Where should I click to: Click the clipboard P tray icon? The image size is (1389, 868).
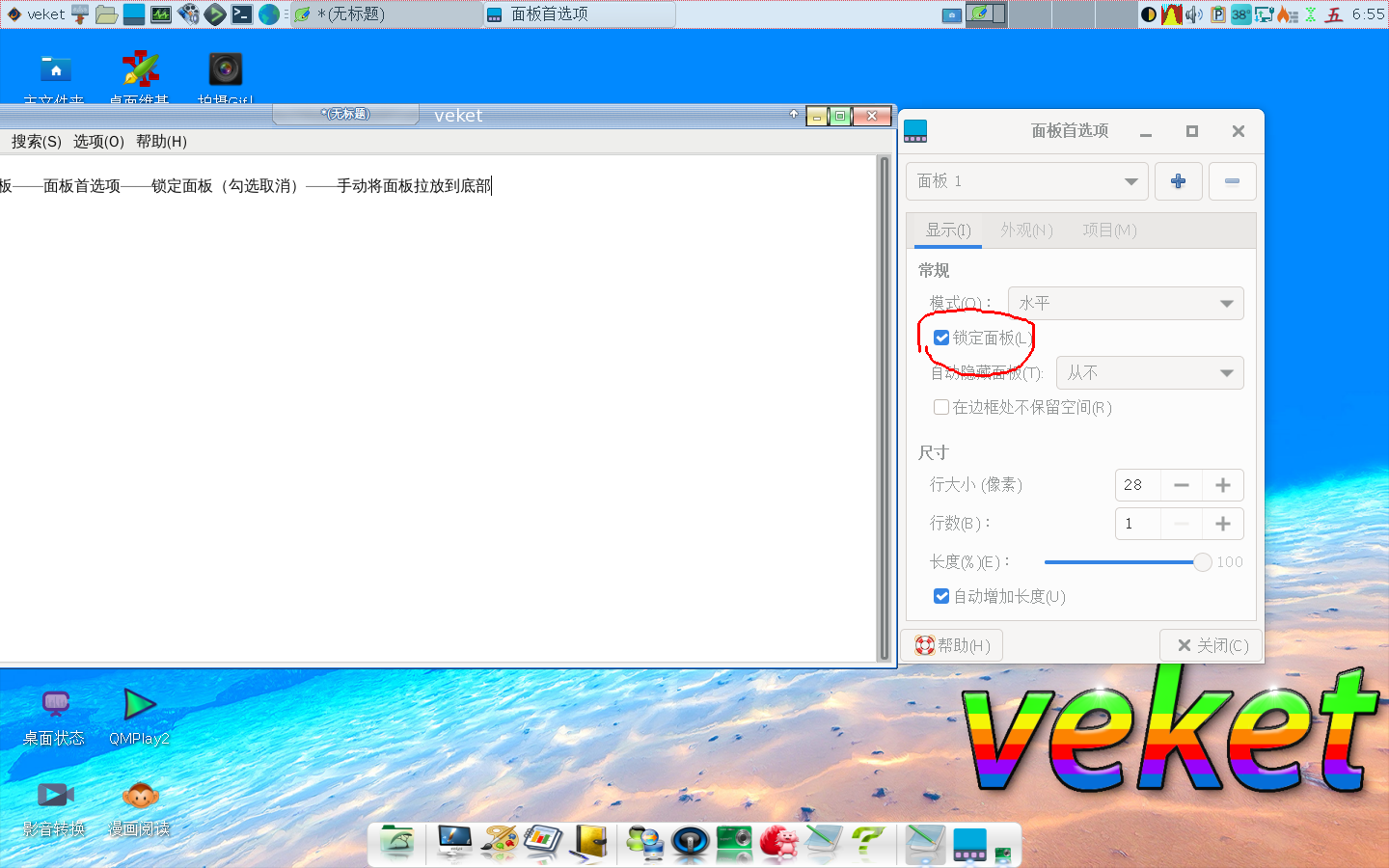tap(1217, 14)
